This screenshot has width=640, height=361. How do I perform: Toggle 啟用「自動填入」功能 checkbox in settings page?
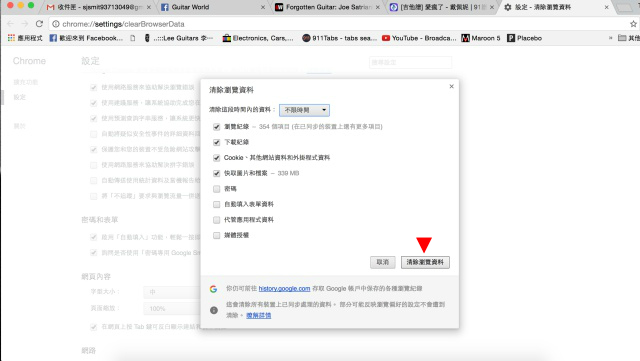coord(93,237)
